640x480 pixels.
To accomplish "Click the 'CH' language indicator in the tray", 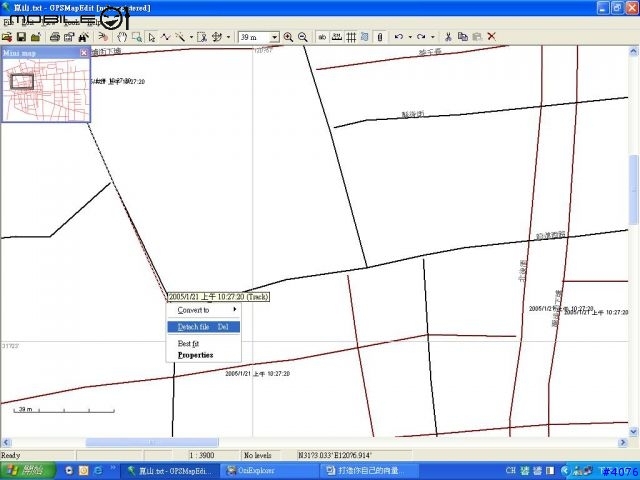I will (x=510, y=471).
